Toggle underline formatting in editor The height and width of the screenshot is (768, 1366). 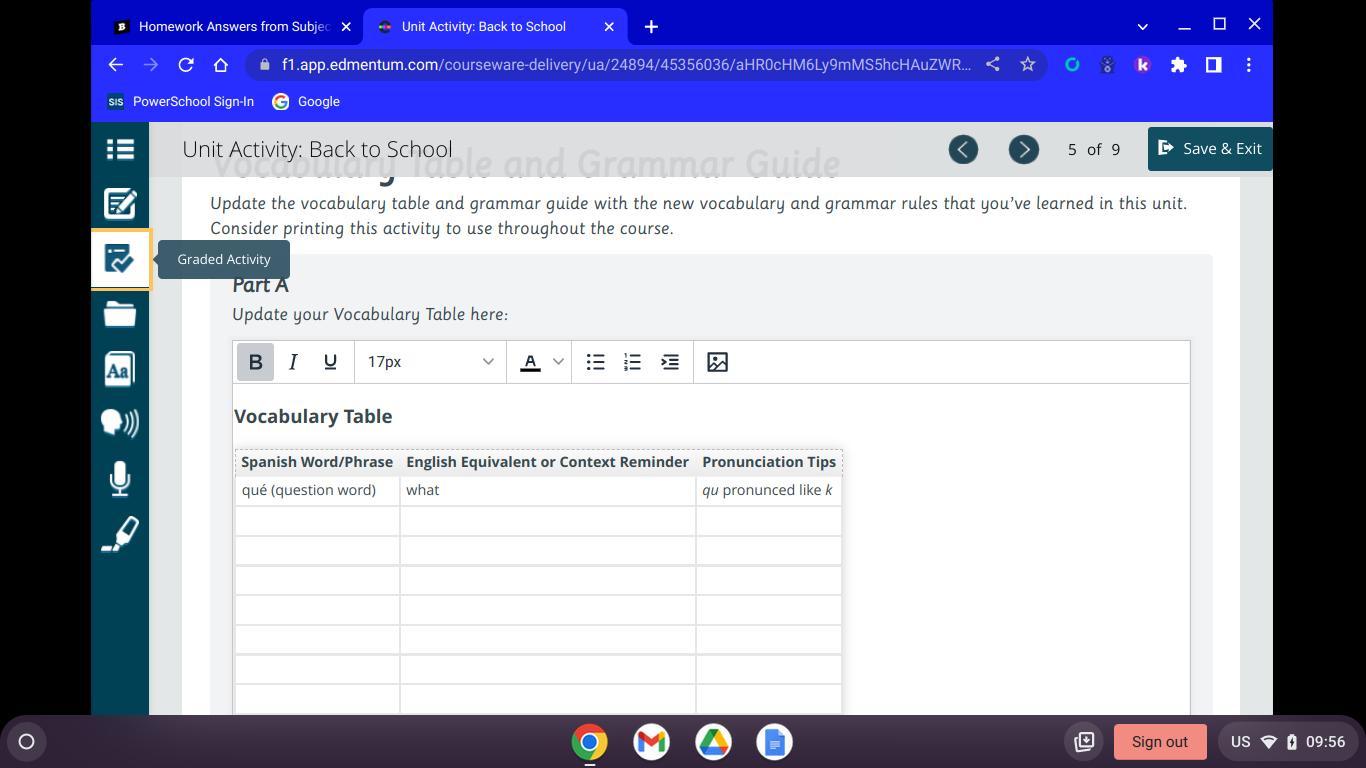(330, 362)
